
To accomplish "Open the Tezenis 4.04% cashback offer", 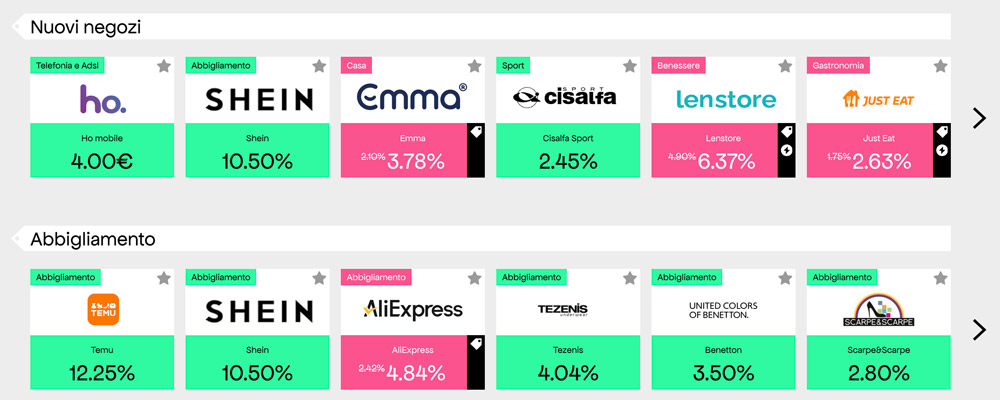I will (568, 362).
